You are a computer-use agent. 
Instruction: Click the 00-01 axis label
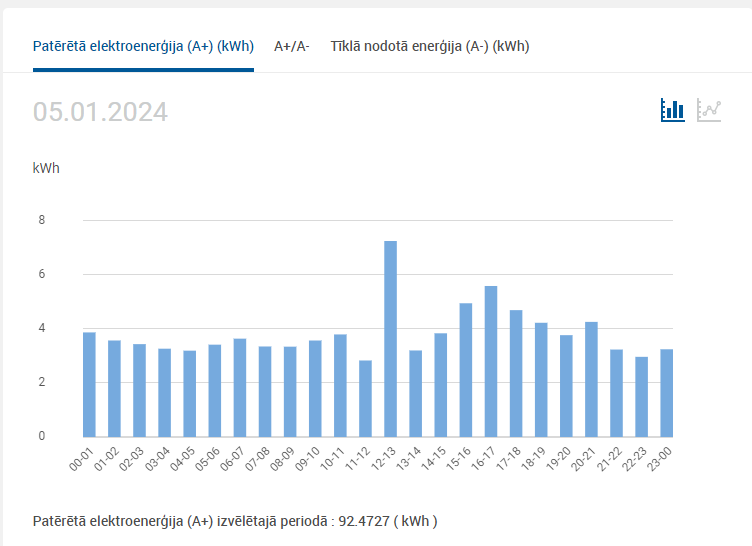(82, 459)
